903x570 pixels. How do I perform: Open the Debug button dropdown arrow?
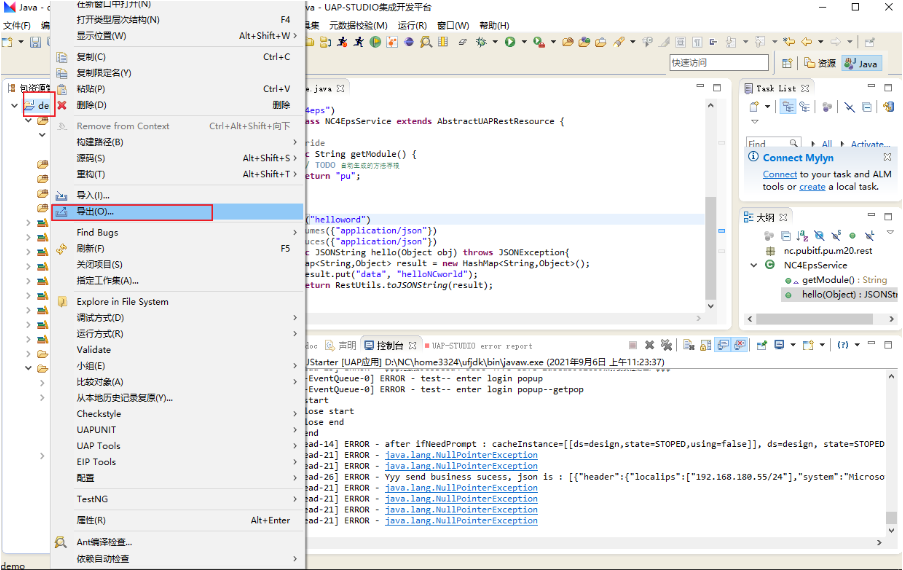click(495, 42)
